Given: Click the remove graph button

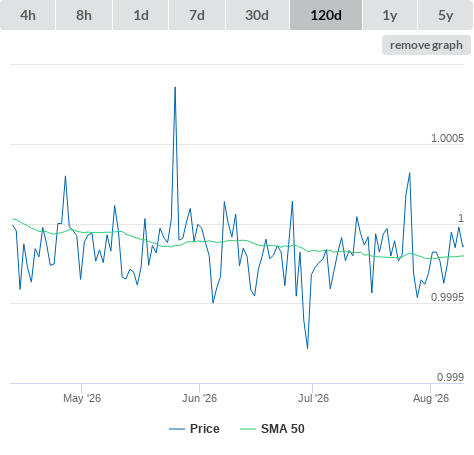Looking at the screenshot, I should [x=426, y=45].
